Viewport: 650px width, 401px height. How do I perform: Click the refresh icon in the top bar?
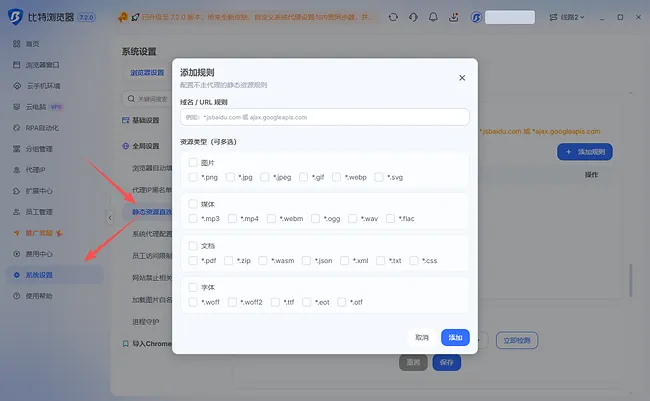[393, 17]
